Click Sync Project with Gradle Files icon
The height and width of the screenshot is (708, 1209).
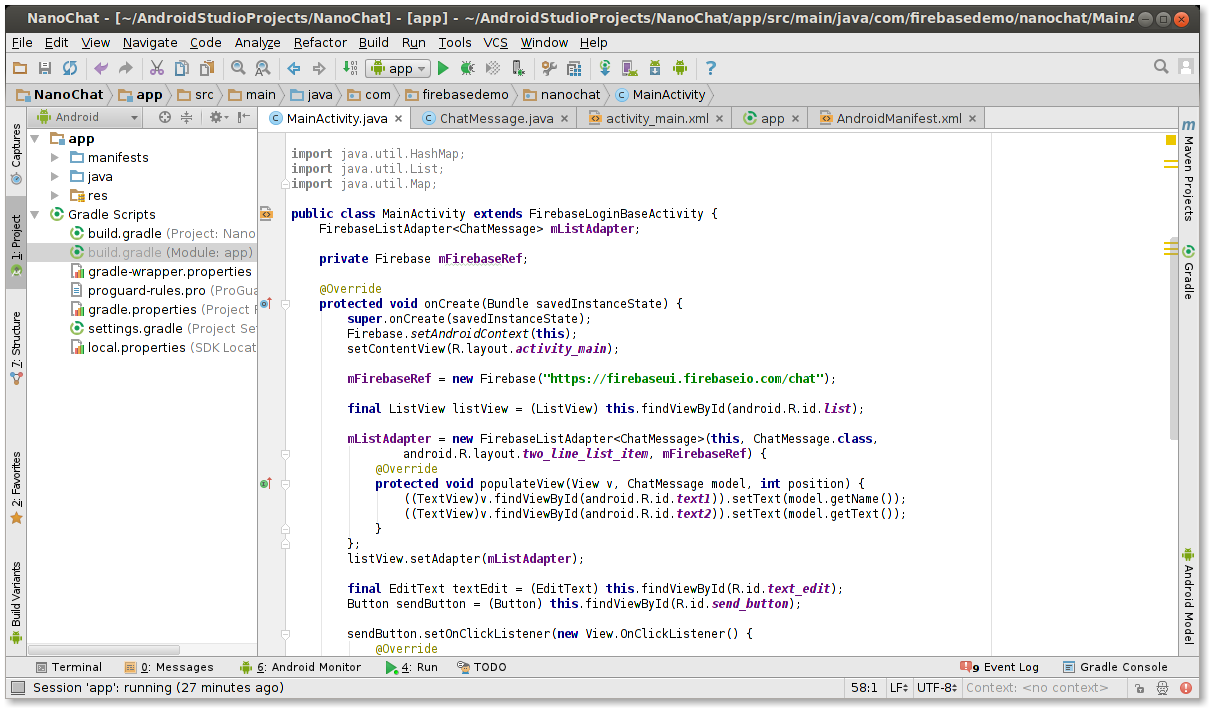coord(605,68)
